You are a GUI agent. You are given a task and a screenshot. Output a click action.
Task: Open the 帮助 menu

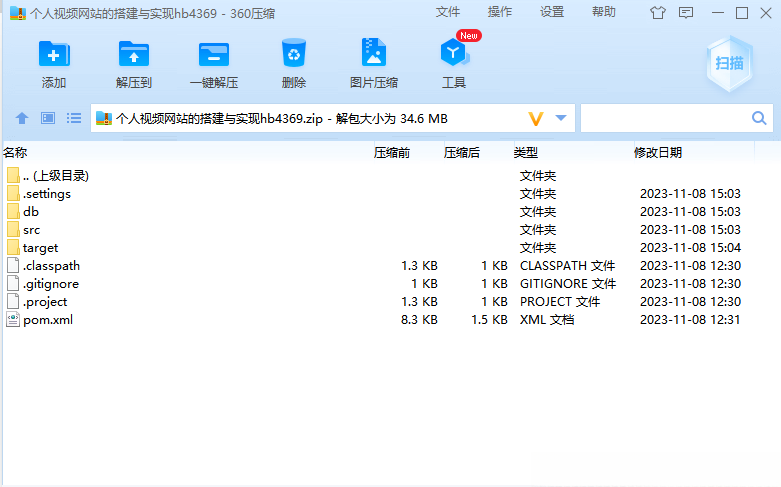[604, 12]
